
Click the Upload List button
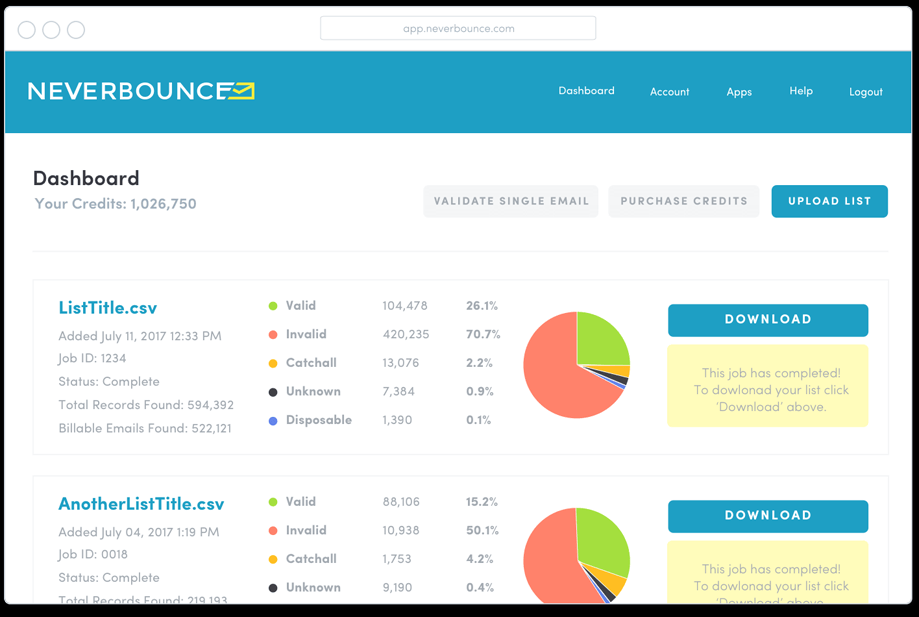(x=829, y=201)
